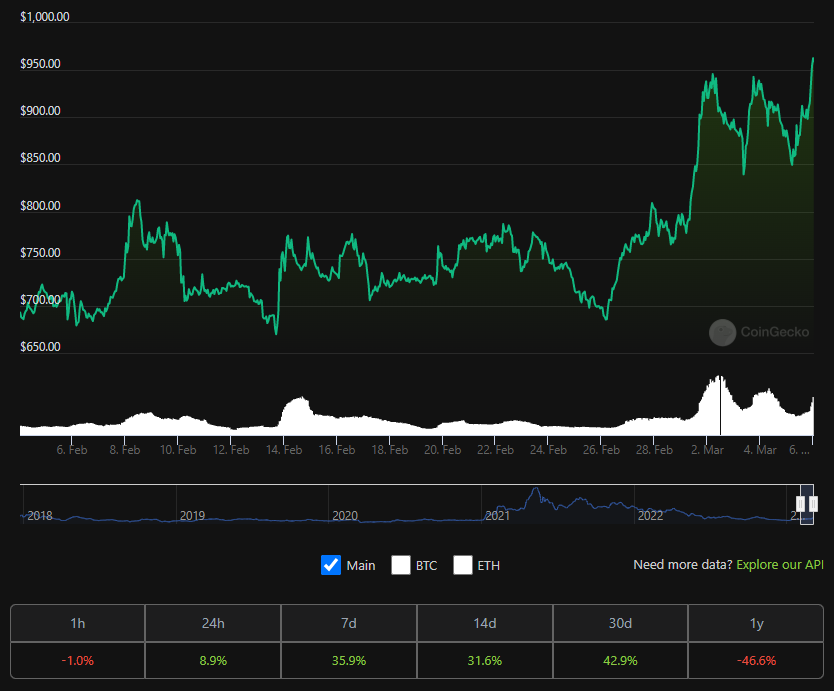Click the price line peak at chart's right edge
Screen dimensions: 834x691
coord(812,59)
